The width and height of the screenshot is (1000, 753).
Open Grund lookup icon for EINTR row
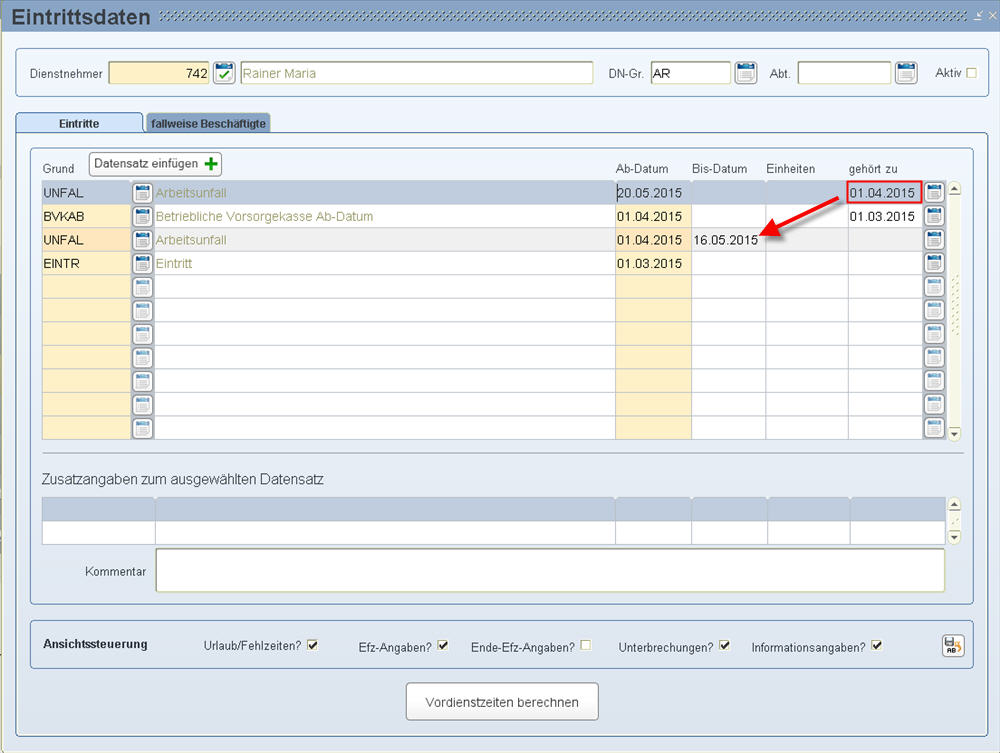[x=142, y=263]
